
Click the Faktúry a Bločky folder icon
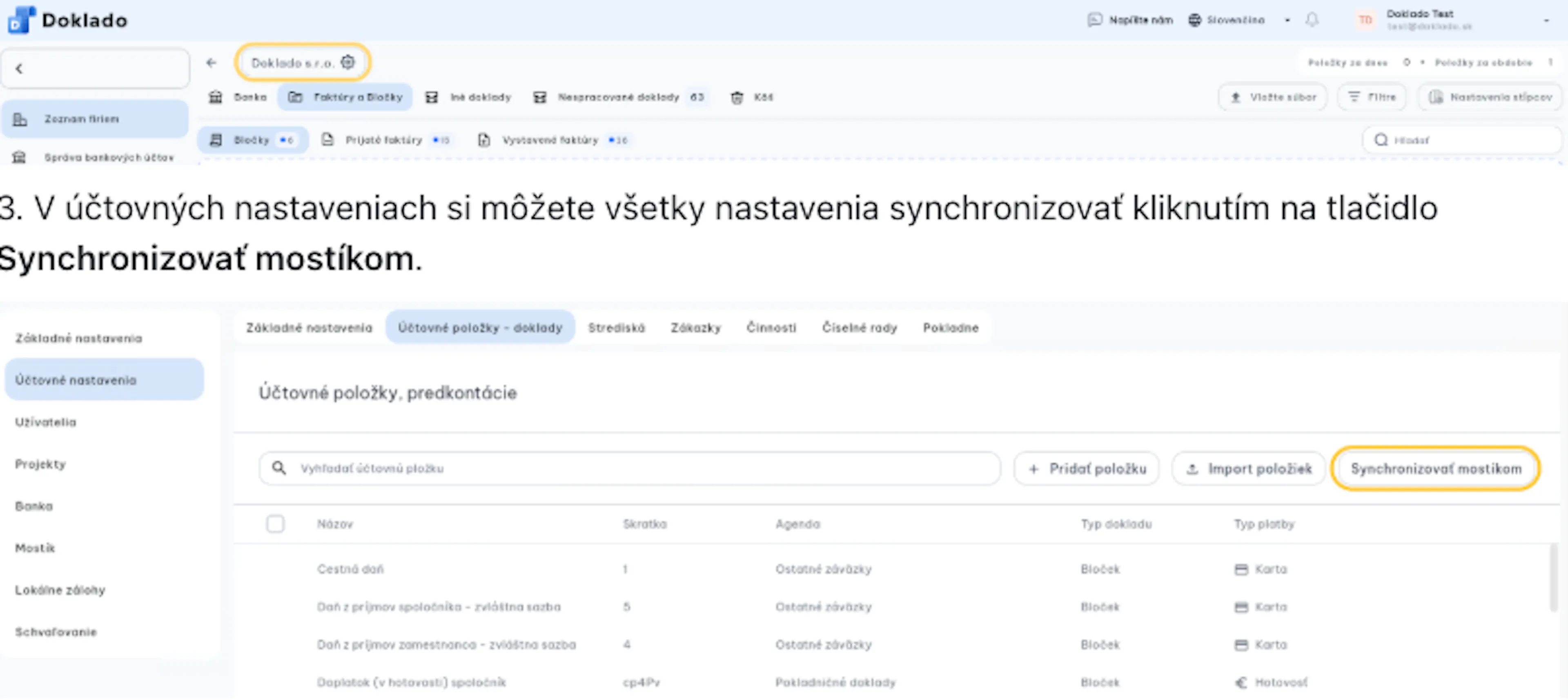click(295, 98)
